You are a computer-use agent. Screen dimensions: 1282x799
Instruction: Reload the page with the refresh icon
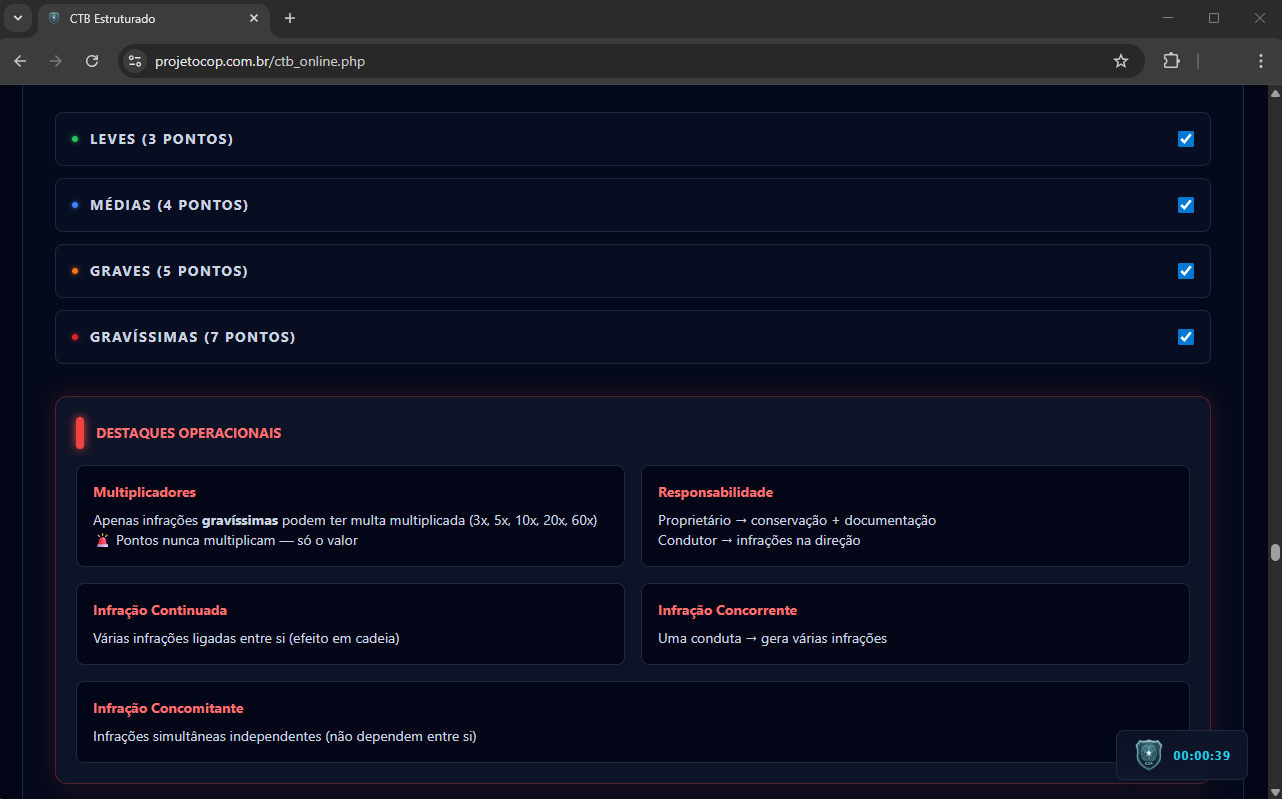pos(92,61)
